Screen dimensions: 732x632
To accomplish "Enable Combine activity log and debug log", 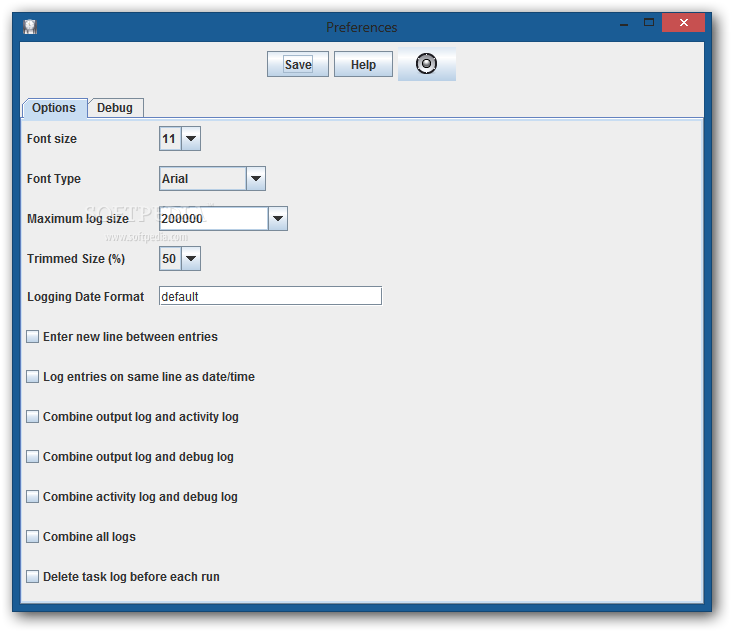I will [32, 497].
